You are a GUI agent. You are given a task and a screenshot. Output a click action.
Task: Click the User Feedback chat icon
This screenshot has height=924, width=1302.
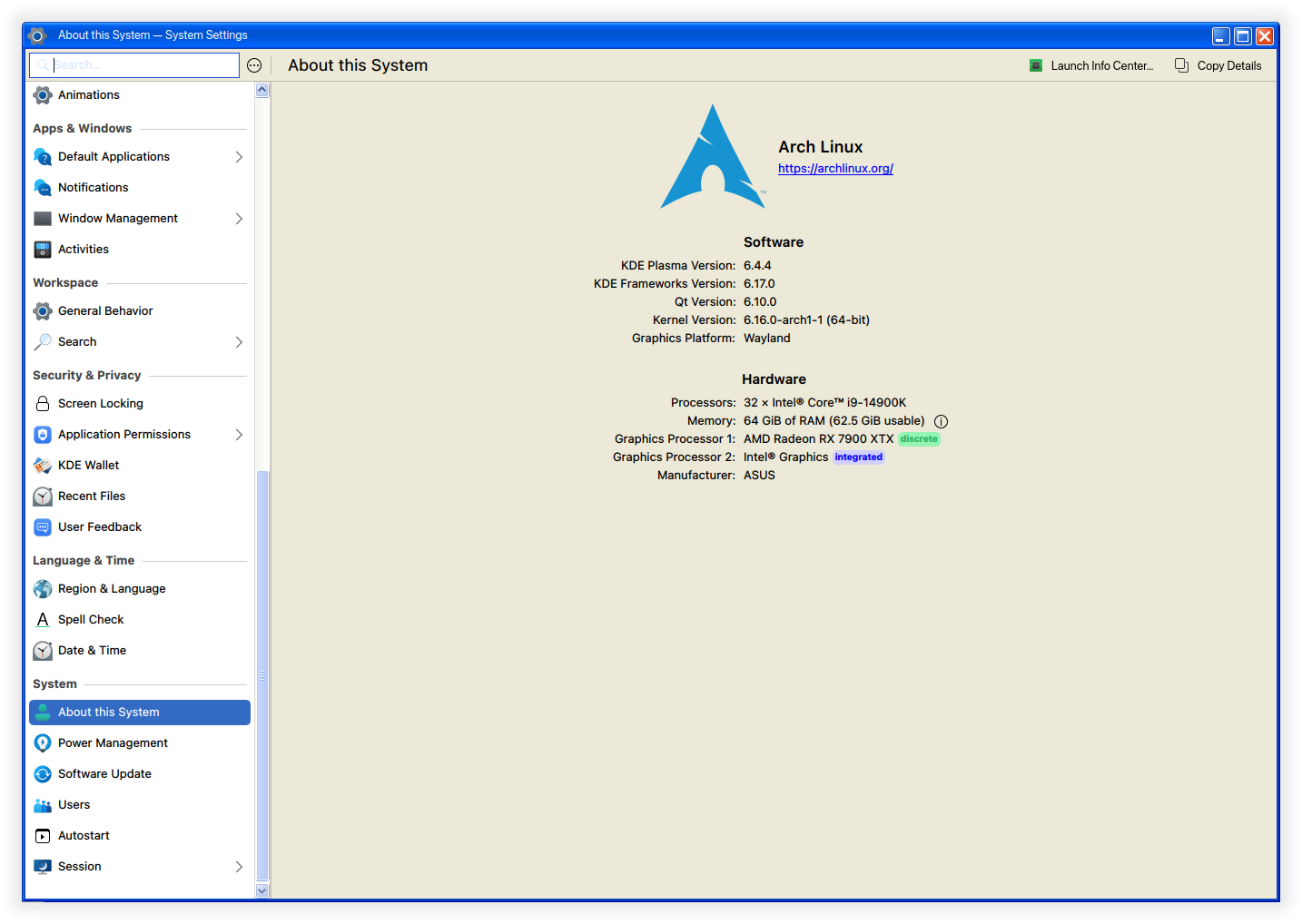click(x=43, y=527)
